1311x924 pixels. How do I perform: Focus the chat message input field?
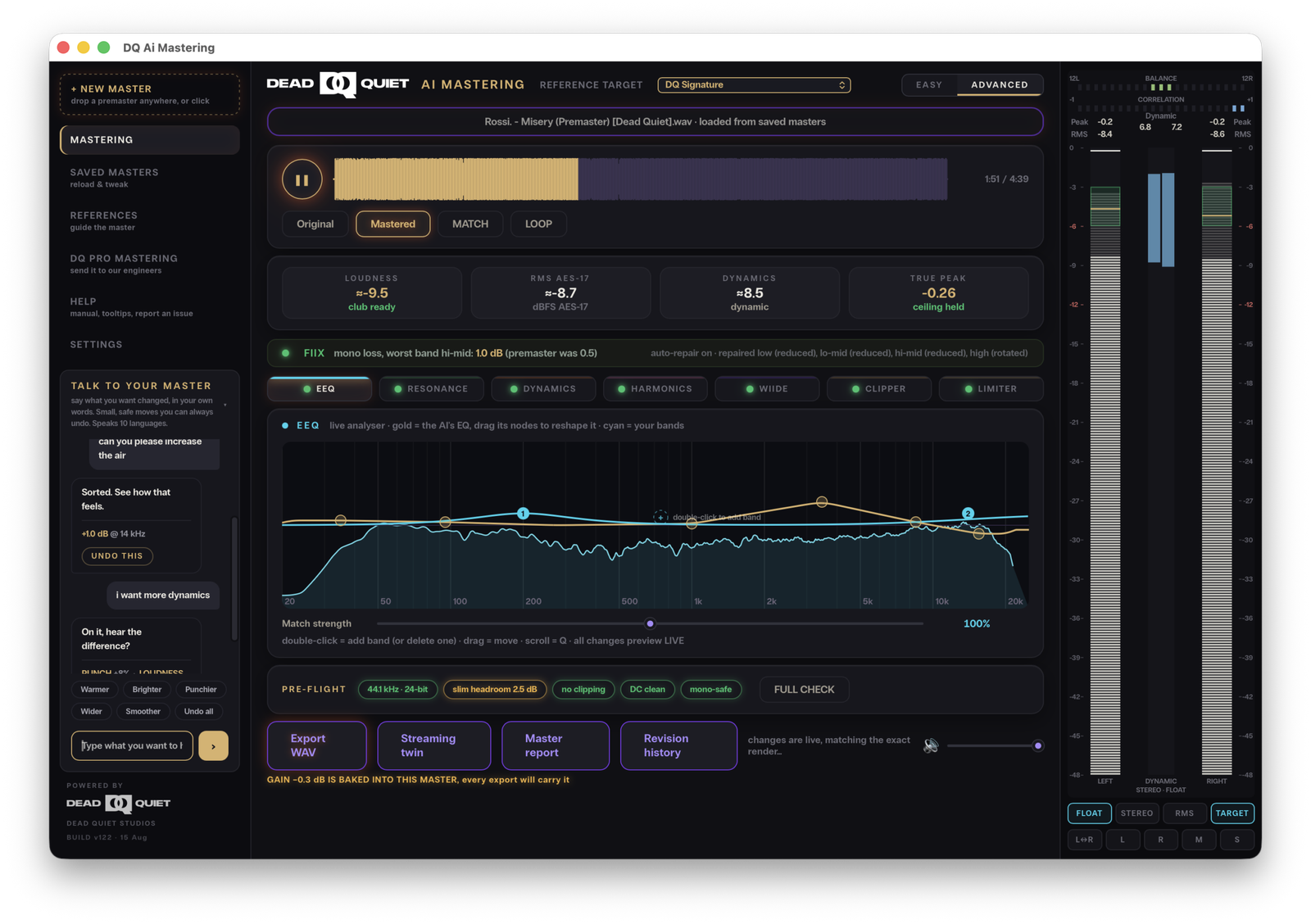point(132,745)
